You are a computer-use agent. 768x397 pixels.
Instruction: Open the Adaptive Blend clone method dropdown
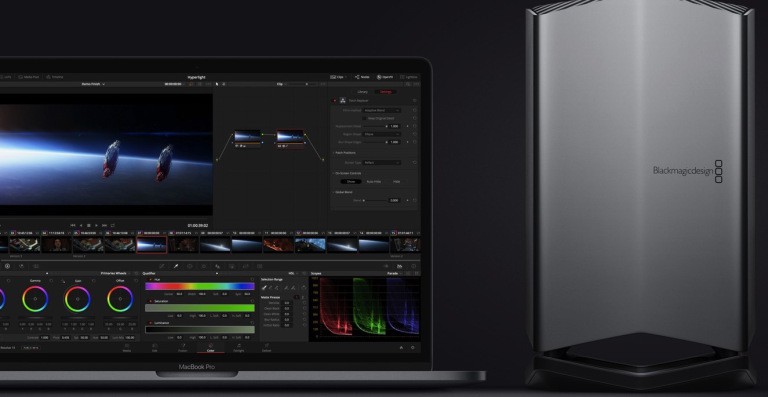[382, 111]
